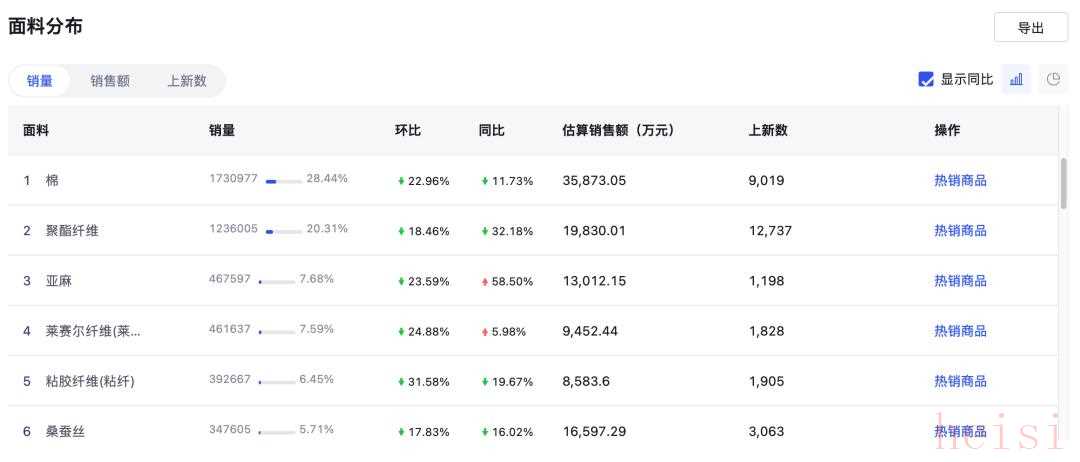Click the 估算销售额 column header

point(618,130)
